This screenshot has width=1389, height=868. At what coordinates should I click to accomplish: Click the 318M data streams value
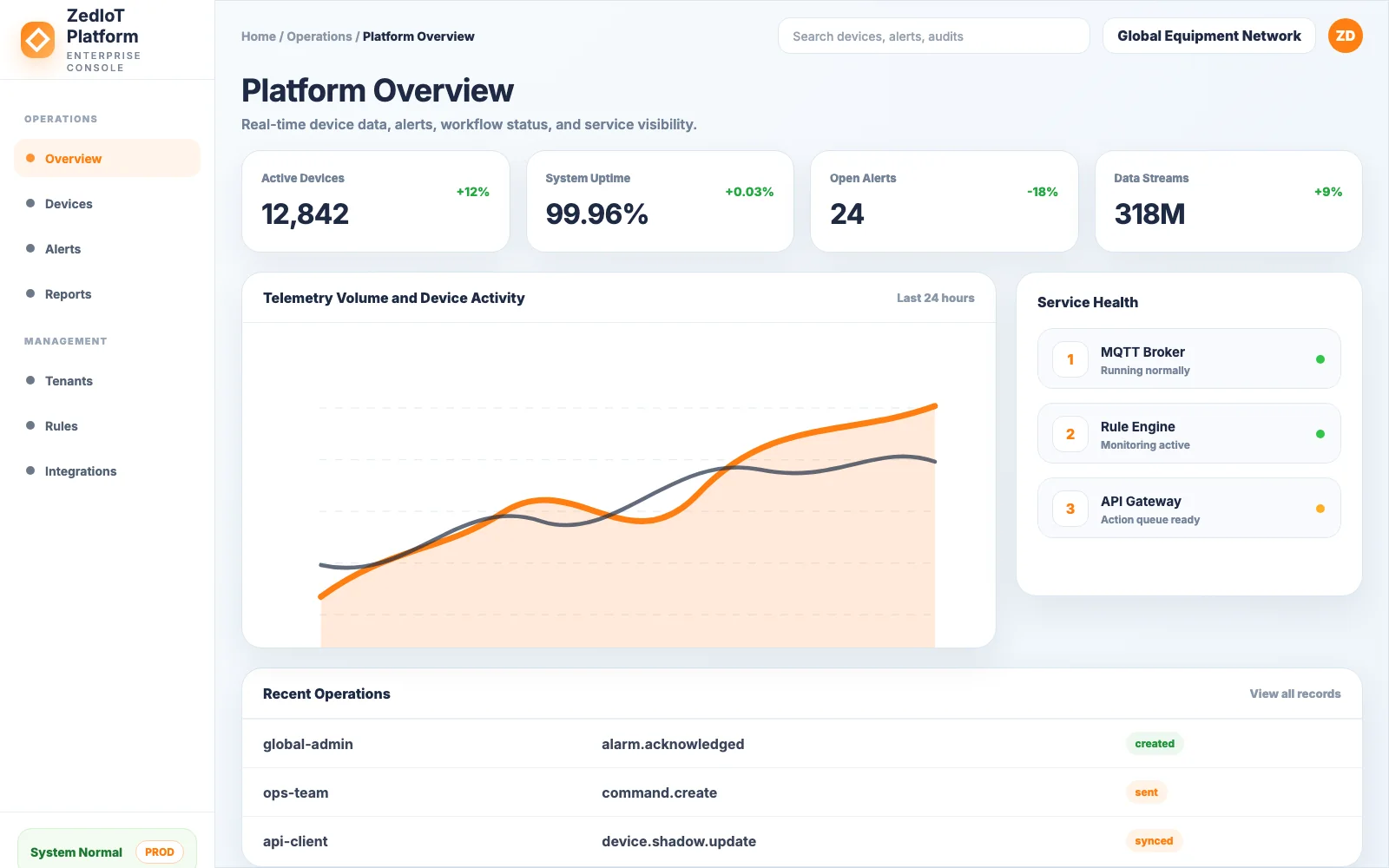(x=1149, y=214)
